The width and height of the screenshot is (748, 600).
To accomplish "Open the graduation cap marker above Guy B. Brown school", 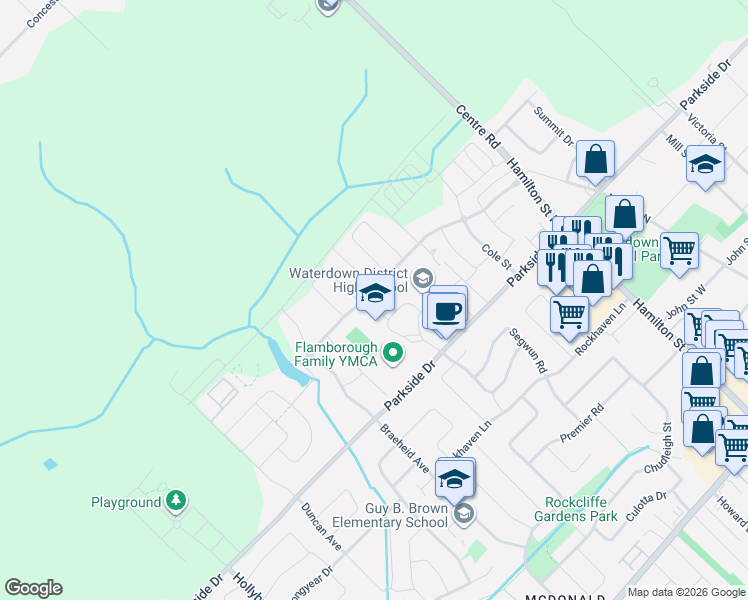I will point(454,479).
